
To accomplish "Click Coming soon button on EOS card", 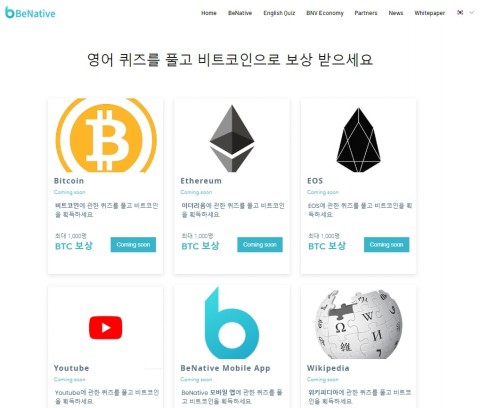I will pyautogui.click(x=387, y=245).
